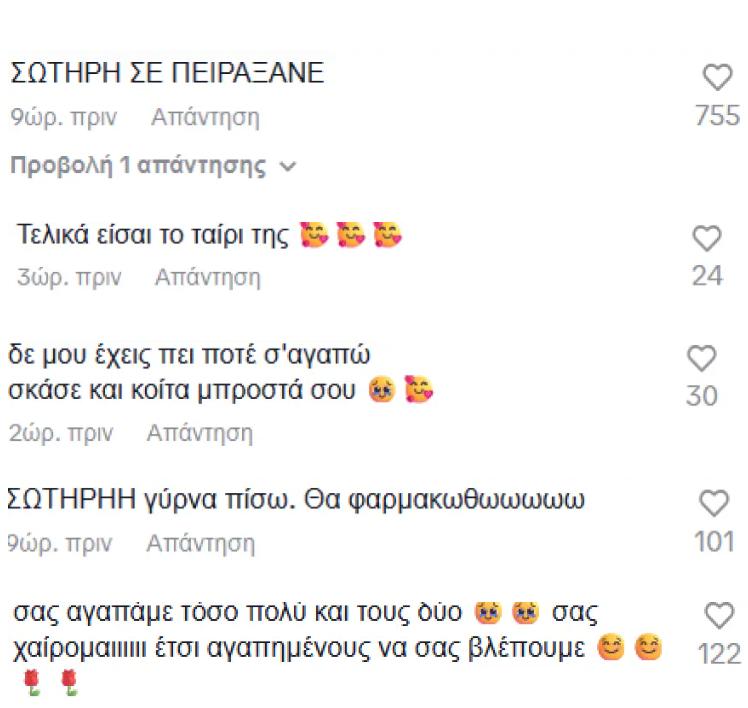The height and width of the screenshot is (708, 748).
Task: Click the rose emojis in last comment
Action: [50, 683]
